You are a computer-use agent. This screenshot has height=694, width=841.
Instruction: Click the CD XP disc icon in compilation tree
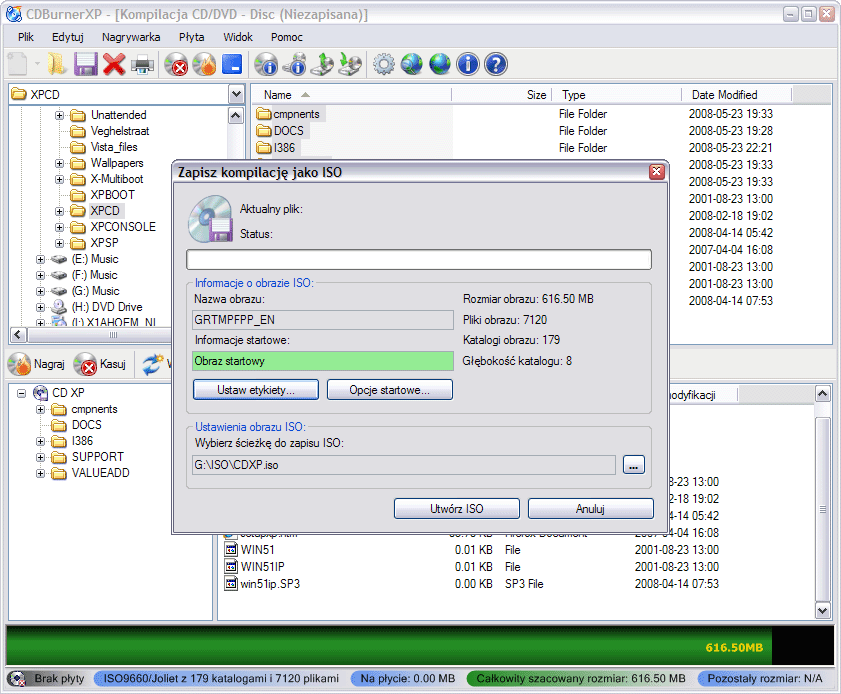tap(41, 393)
